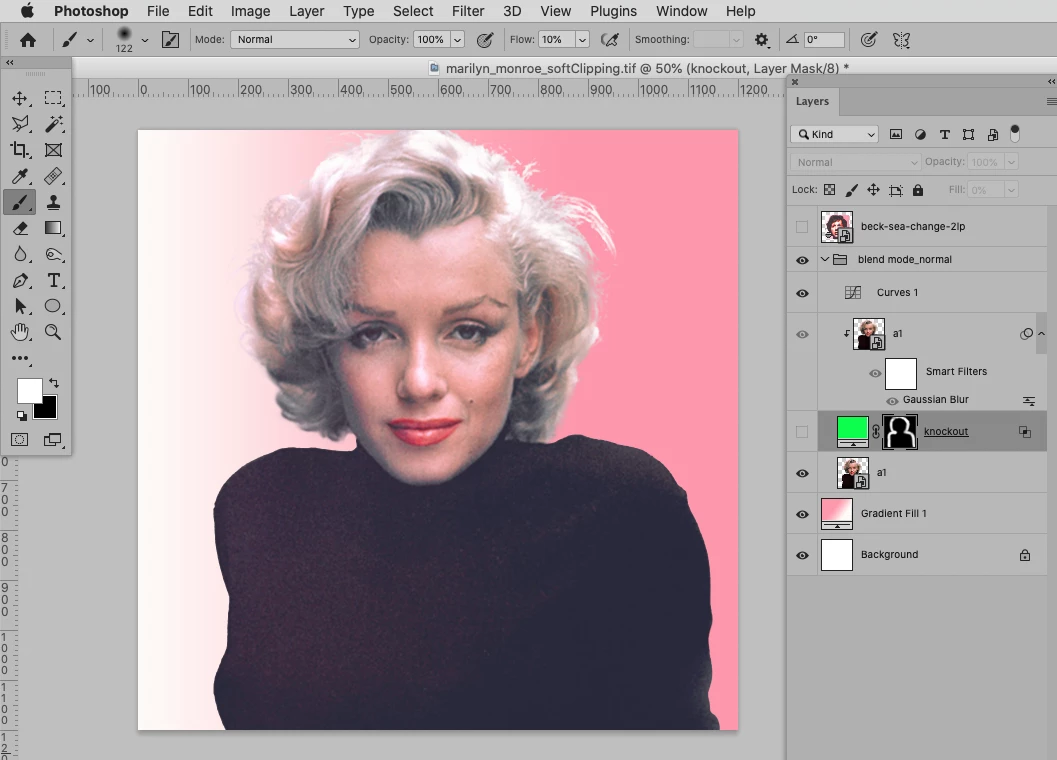Select the Type tool
The height and width of the screenshot is (760, 1057).
pos(53,281)
